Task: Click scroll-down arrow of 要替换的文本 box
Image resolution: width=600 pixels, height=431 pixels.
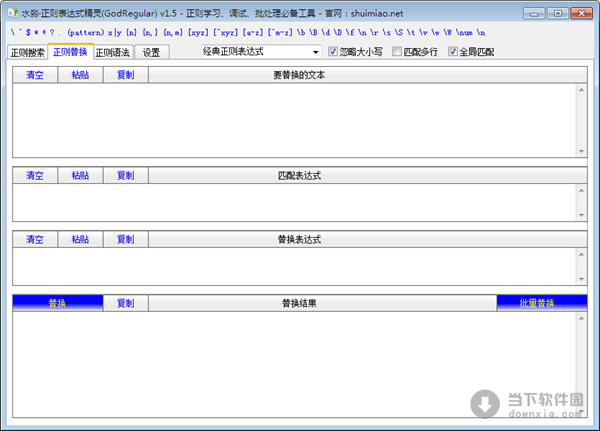Action: coord(581,151)
